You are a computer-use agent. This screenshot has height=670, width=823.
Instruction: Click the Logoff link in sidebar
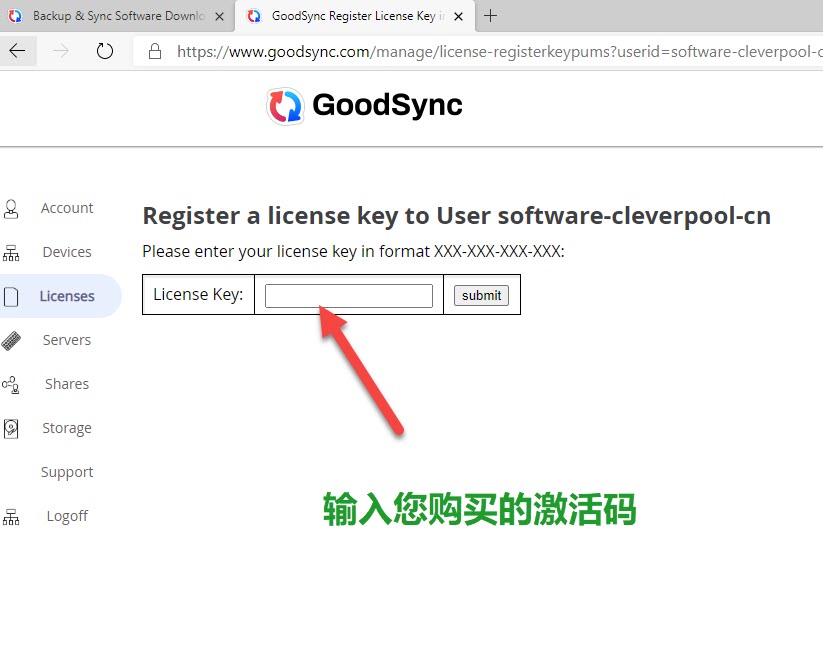(x=67, y=516)
